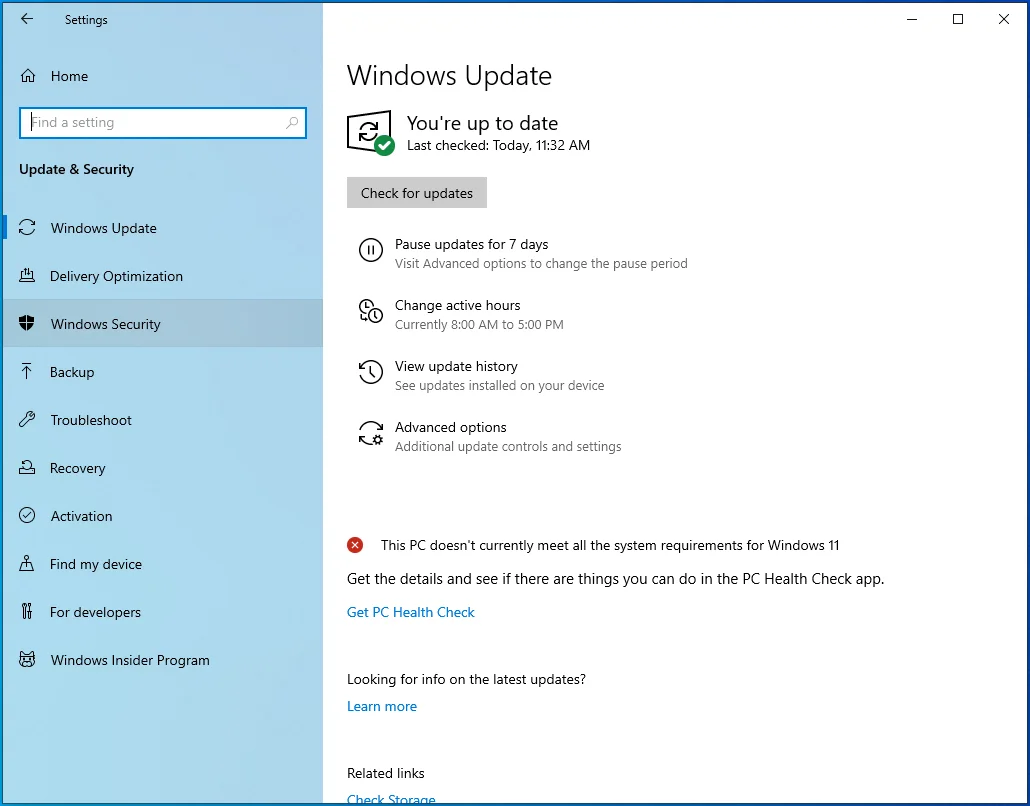Click the history clock icon beside View update history

(x=370, y=372)
